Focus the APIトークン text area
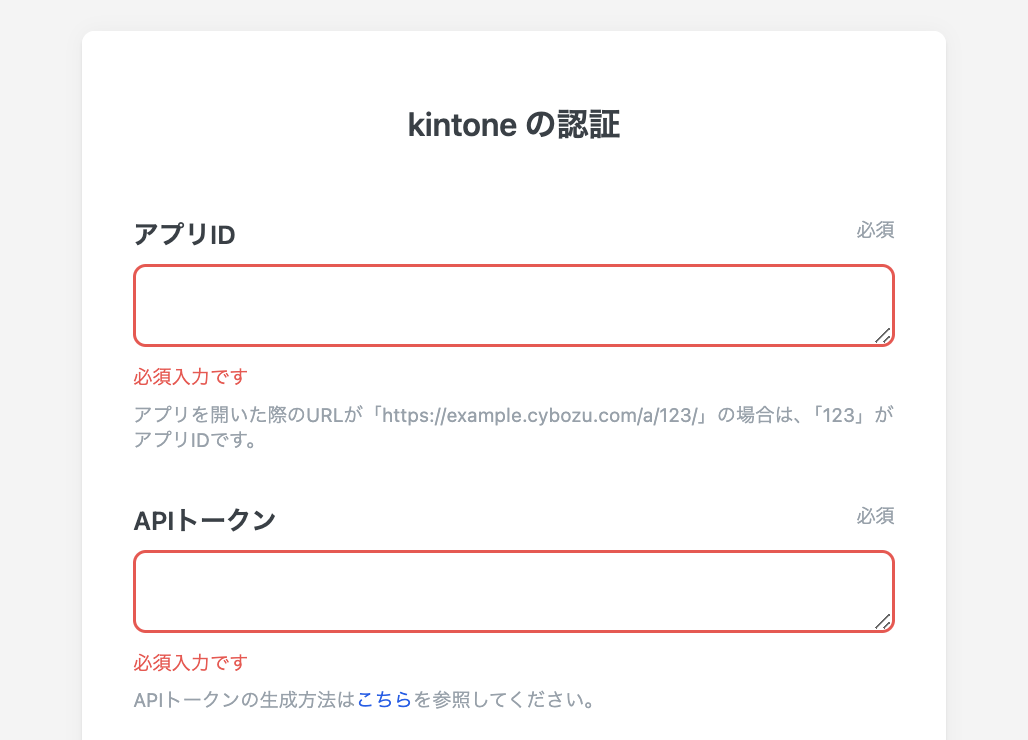The width and height of the screenshot is (1028, 740). tap(513, 591)
